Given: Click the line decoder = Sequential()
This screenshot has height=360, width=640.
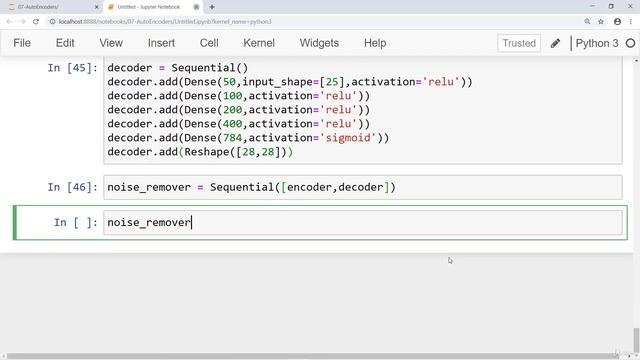Looking at the screenshot, I should (x=178, y=68).
